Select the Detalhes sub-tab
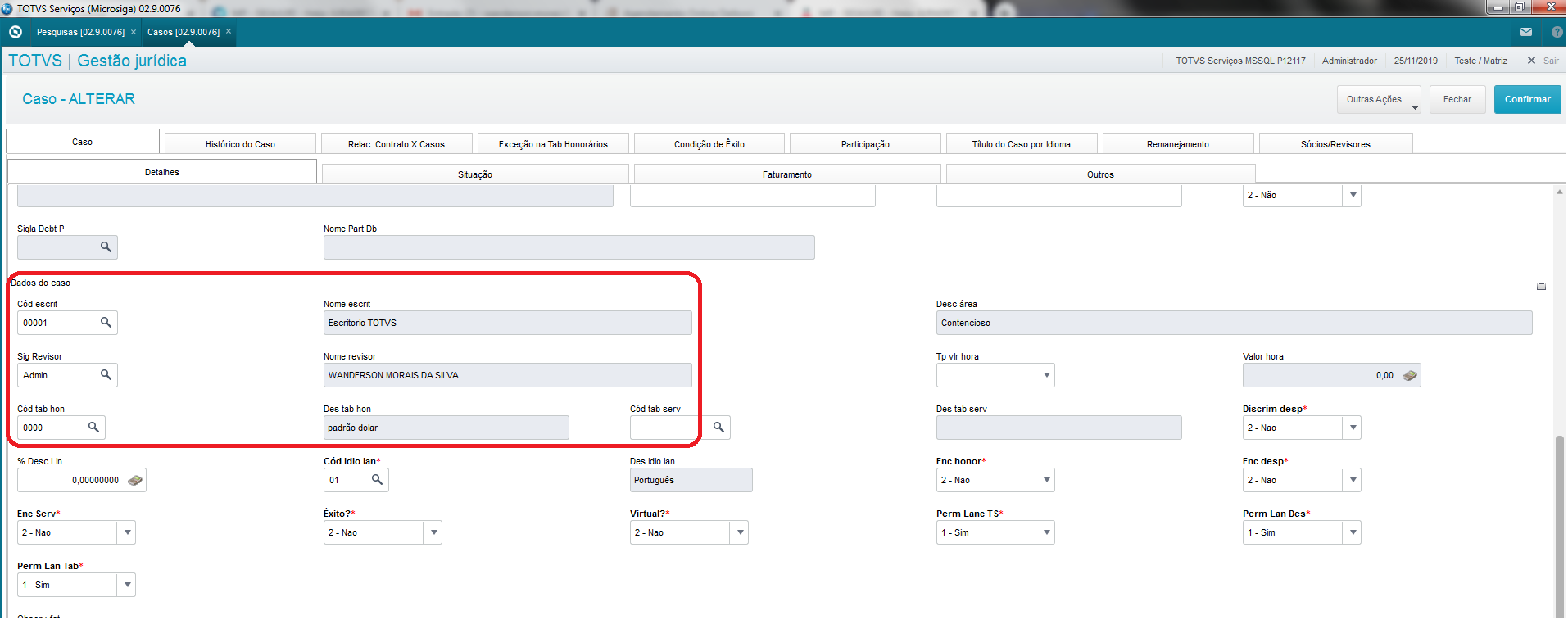 (x=161, y=172)
